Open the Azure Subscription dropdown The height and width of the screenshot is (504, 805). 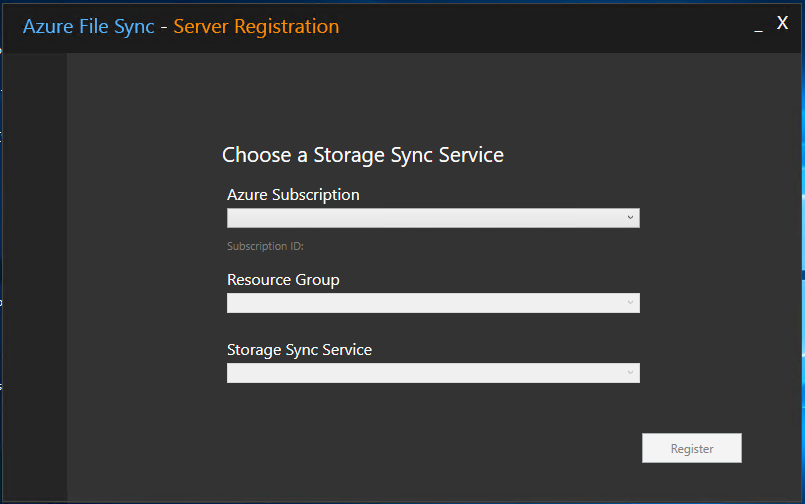(x=432, y=218)
